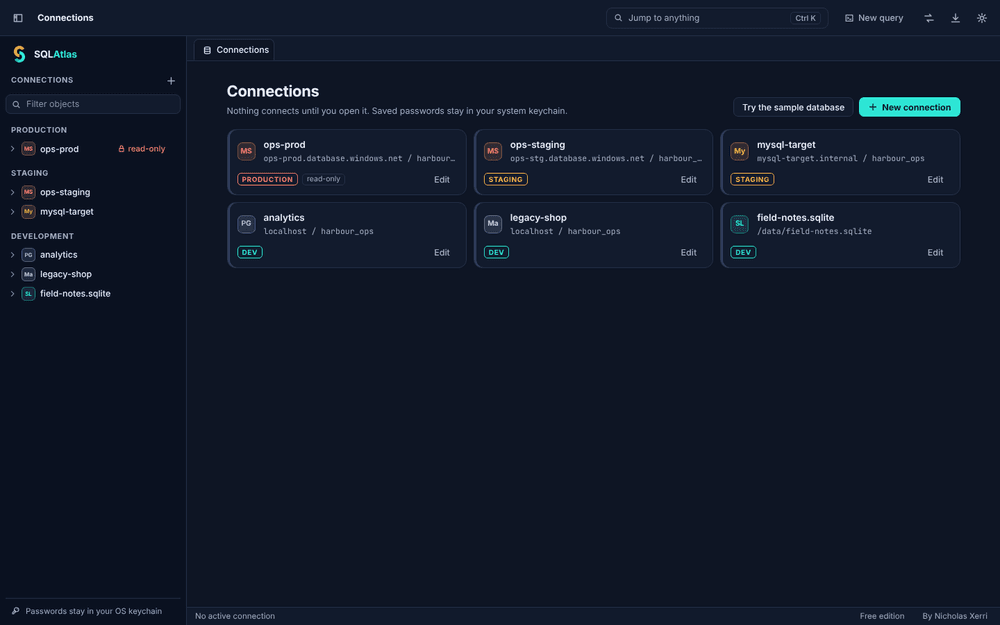Viewport: 1000px width, 625px height.
Task: Click the STAGING badge on mysql-target card
Action: tap(752, 179)
